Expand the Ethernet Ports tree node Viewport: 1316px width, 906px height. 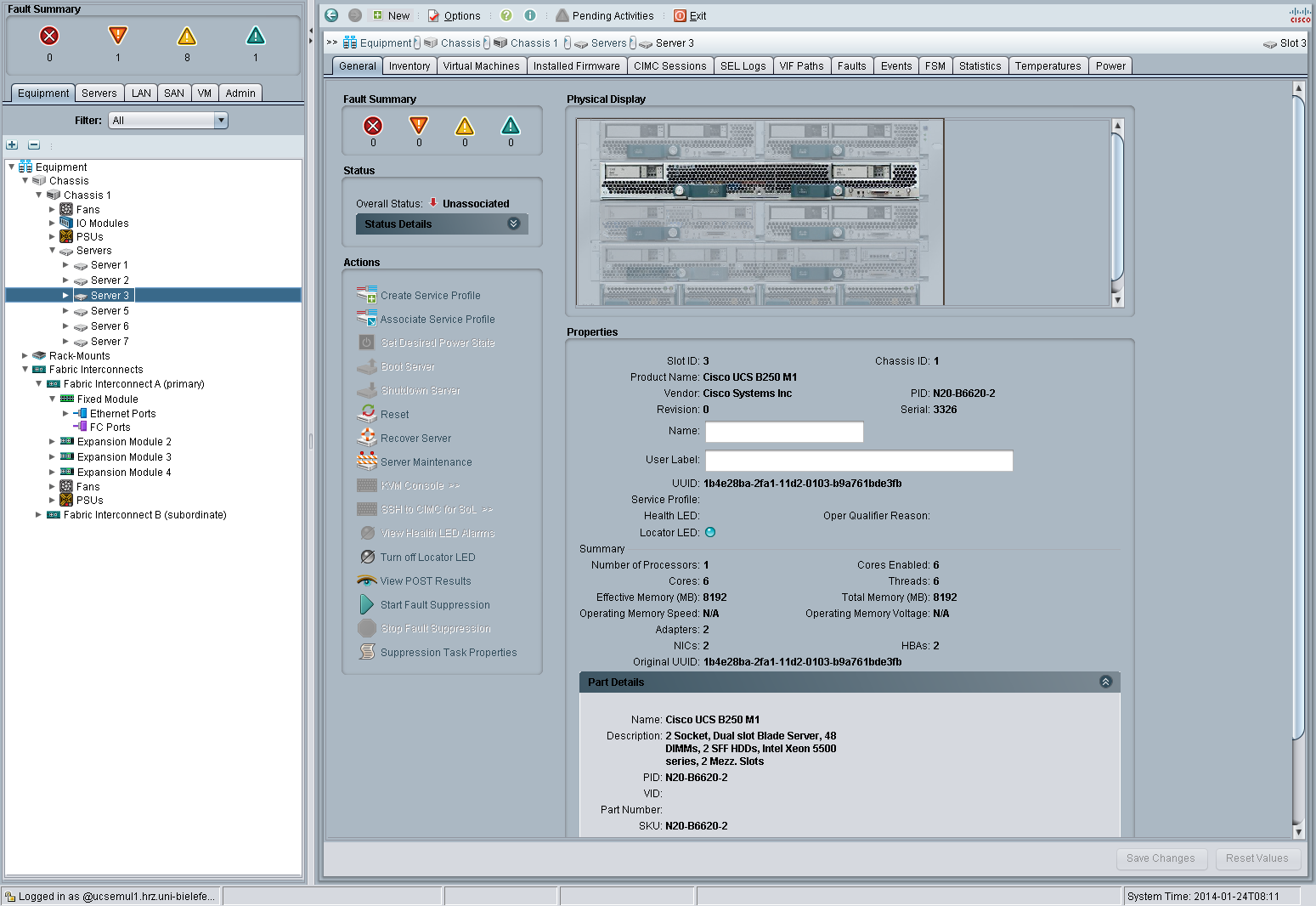click(66, 413)
